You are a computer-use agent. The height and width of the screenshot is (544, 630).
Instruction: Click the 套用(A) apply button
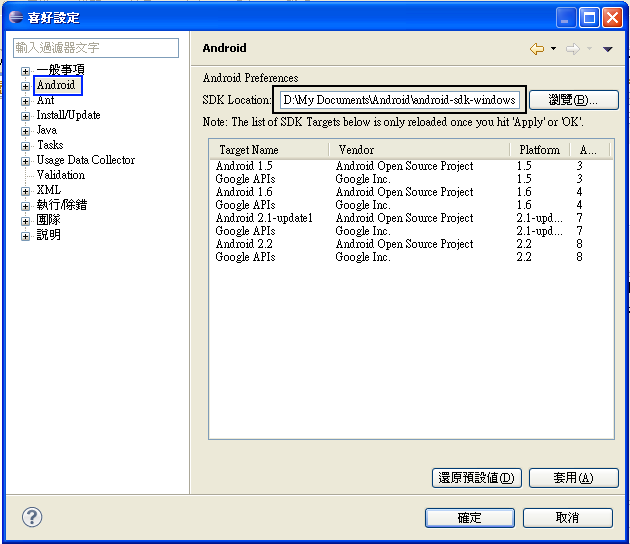point(573,478)
